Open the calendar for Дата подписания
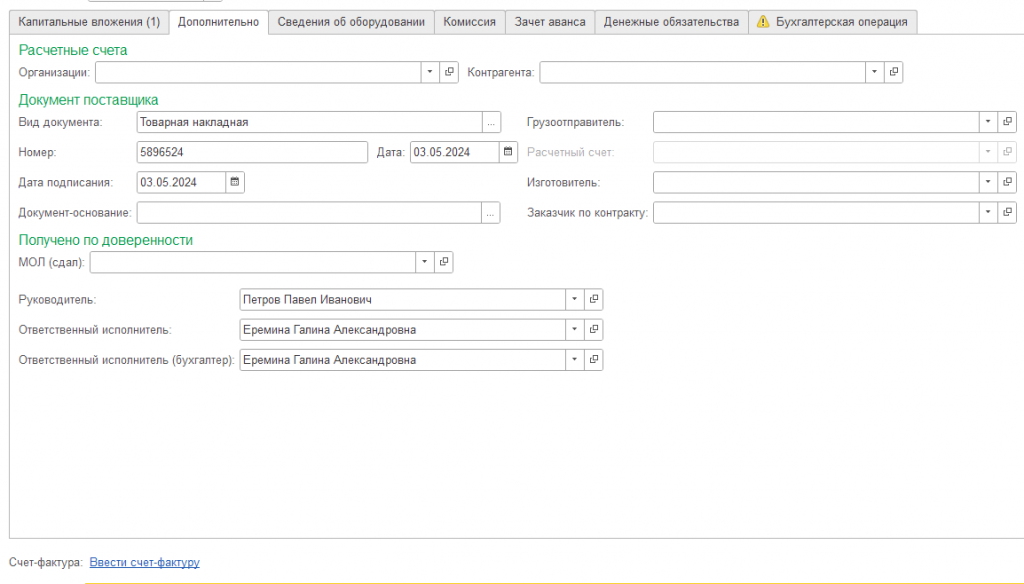 point(235,182)
